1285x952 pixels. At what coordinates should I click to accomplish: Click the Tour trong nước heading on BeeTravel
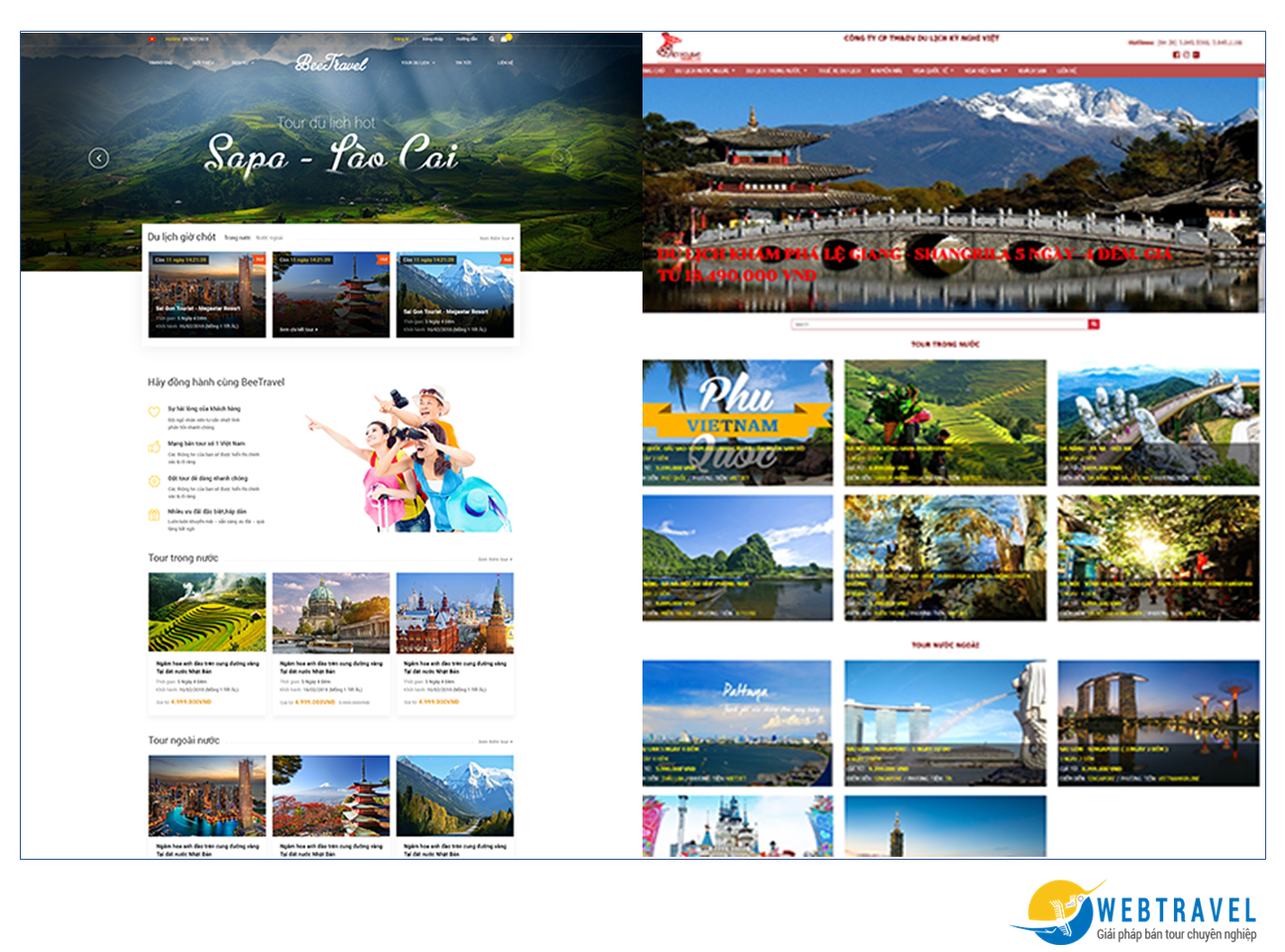coord(183,558)
